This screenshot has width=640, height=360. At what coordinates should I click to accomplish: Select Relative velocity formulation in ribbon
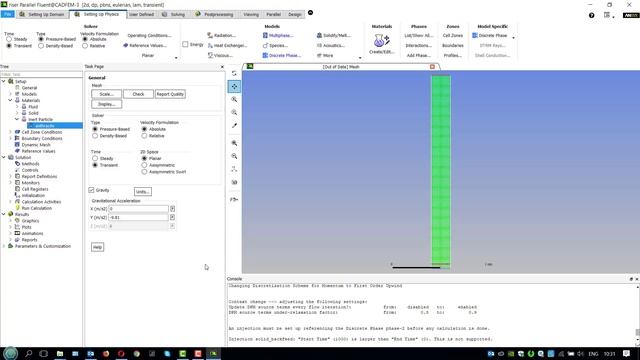click(x=85, y=46)
